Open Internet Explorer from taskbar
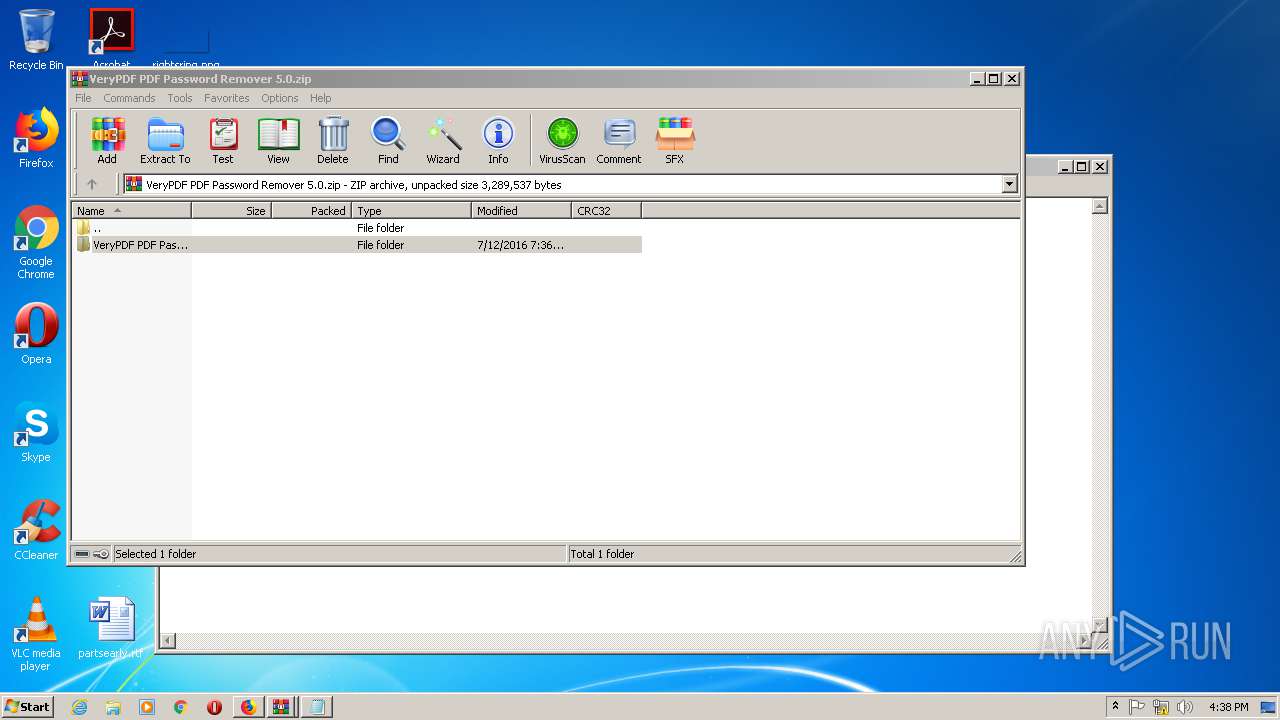 coord(79,707)
